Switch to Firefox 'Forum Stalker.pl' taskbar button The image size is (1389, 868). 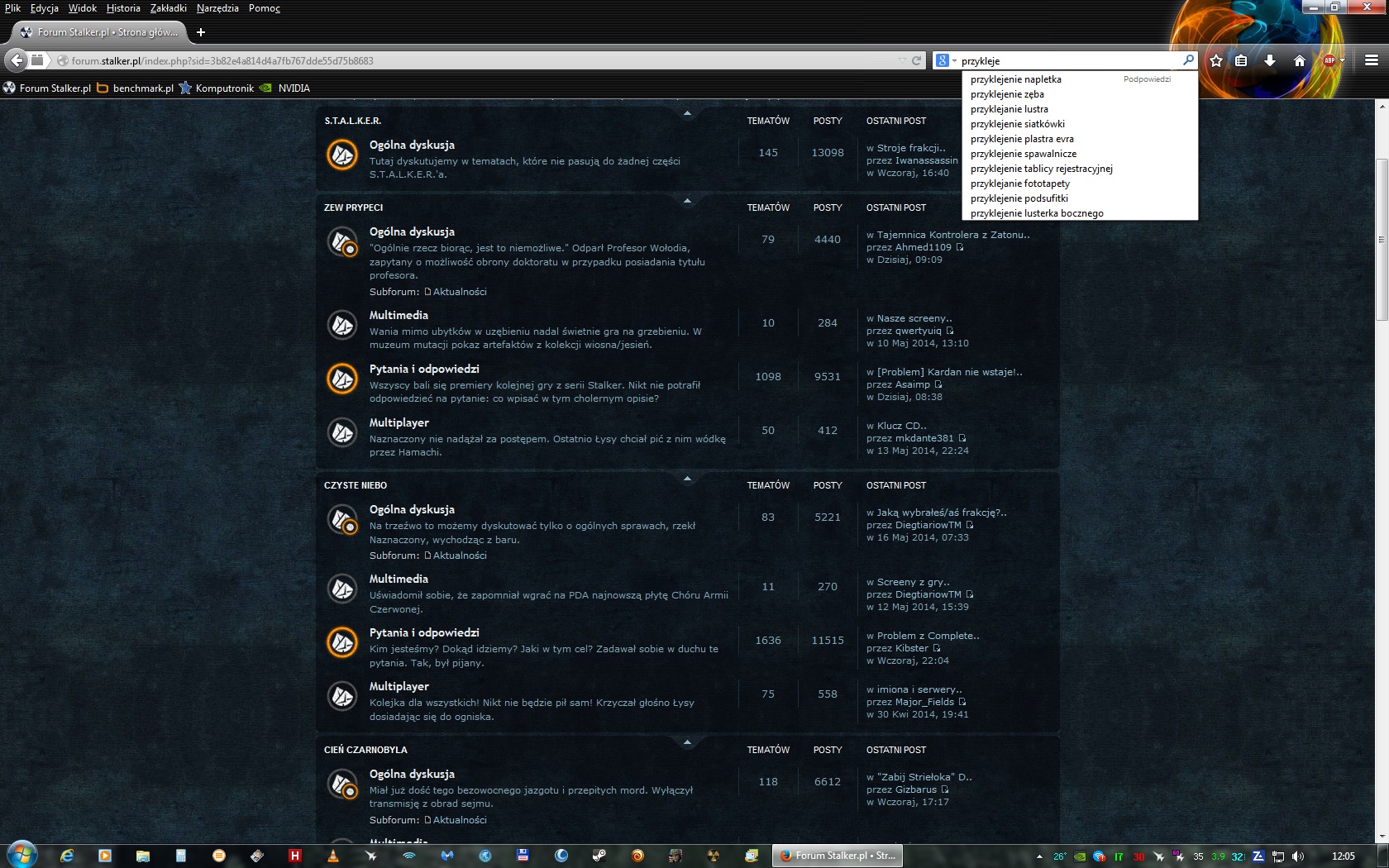(837, 856)
